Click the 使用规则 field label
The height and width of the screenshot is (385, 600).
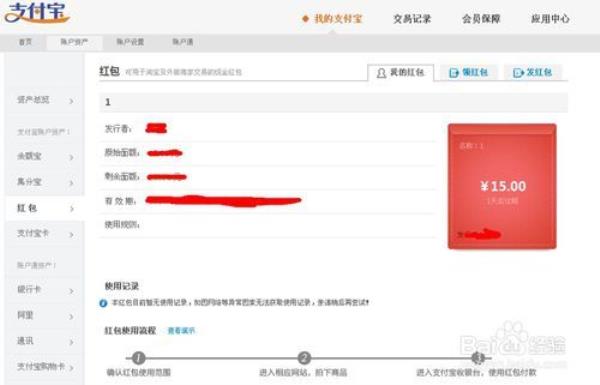point(122,224)
